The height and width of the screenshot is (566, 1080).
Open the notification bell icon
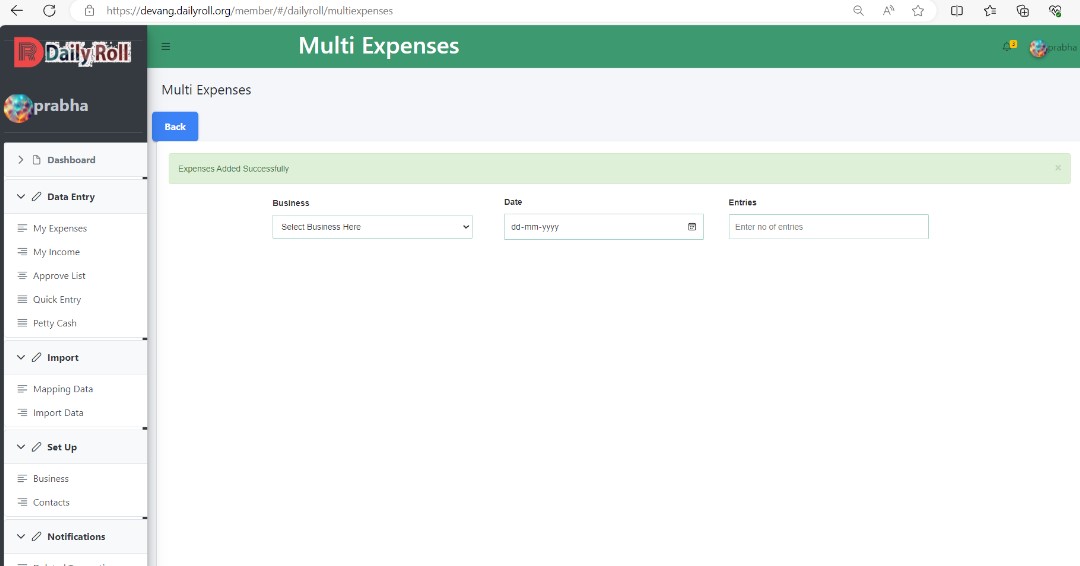point(1008,46)
